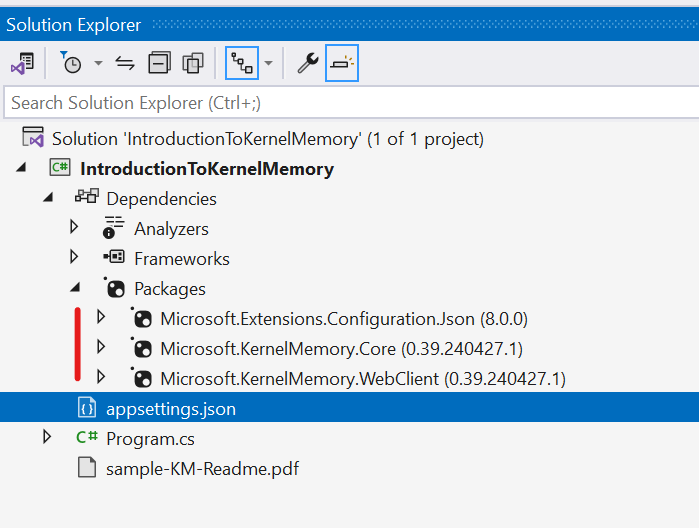Open the file nesting options dropdown arrow
The image size is (699, 528).
pyautogui.click(x=268, y=64)
